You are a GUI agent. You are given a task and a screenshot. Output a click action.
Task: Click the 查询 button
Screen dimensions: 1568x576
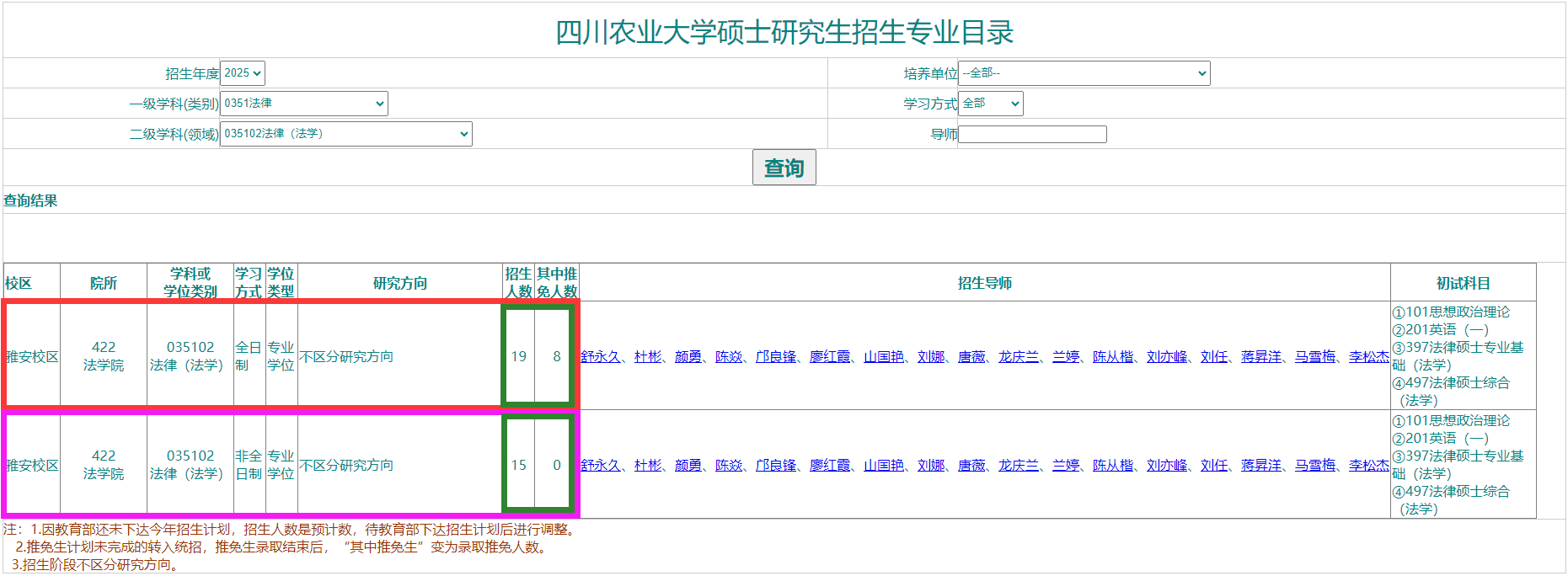pyautogui.click(x=784, y=168)
